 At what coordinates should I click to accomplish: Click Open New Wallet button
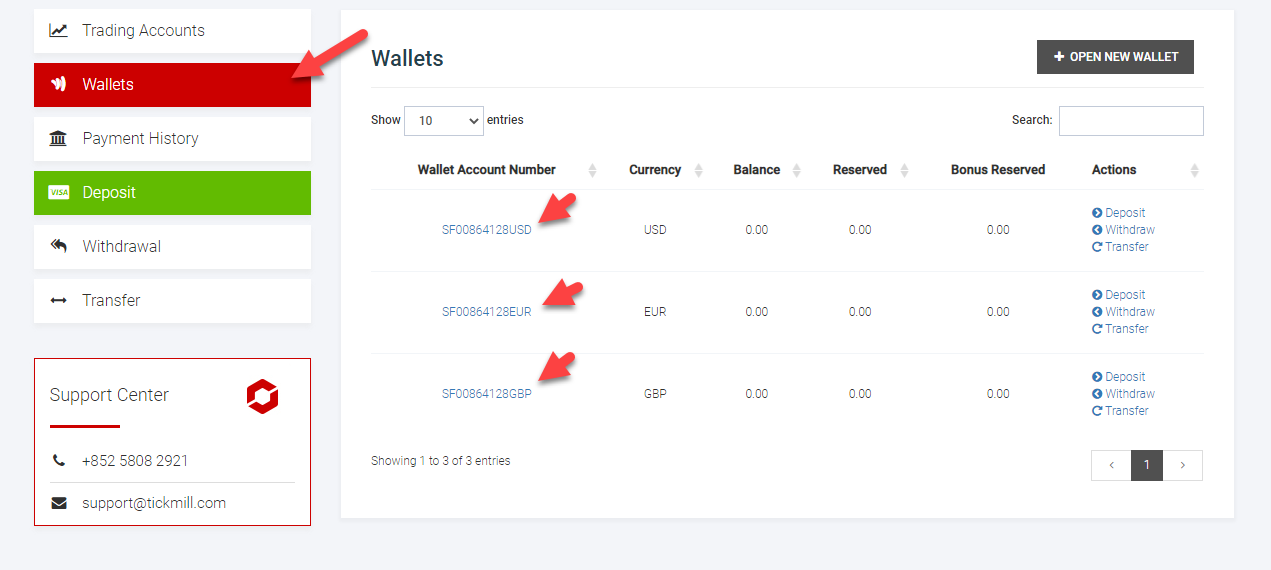click(x=1115, y=57)
